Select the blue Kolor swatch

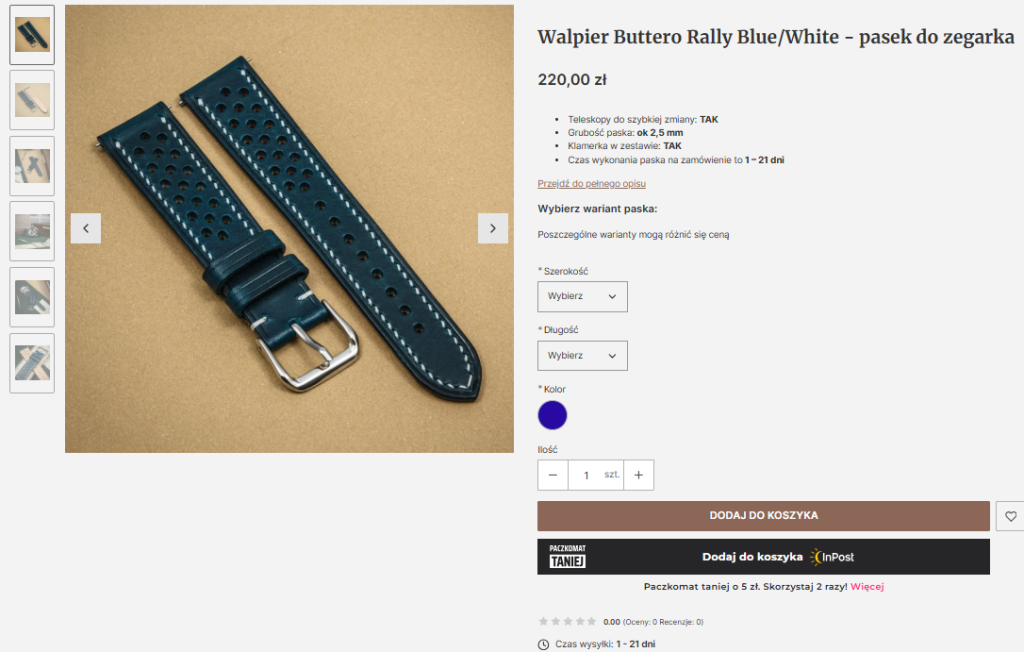pyautogui.click(x=552, y=416)
